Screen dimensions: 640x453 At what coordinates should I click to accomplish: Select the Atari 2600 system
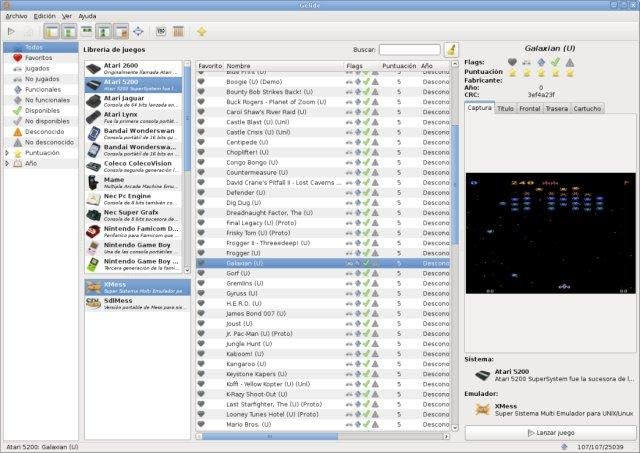(133, 69)
